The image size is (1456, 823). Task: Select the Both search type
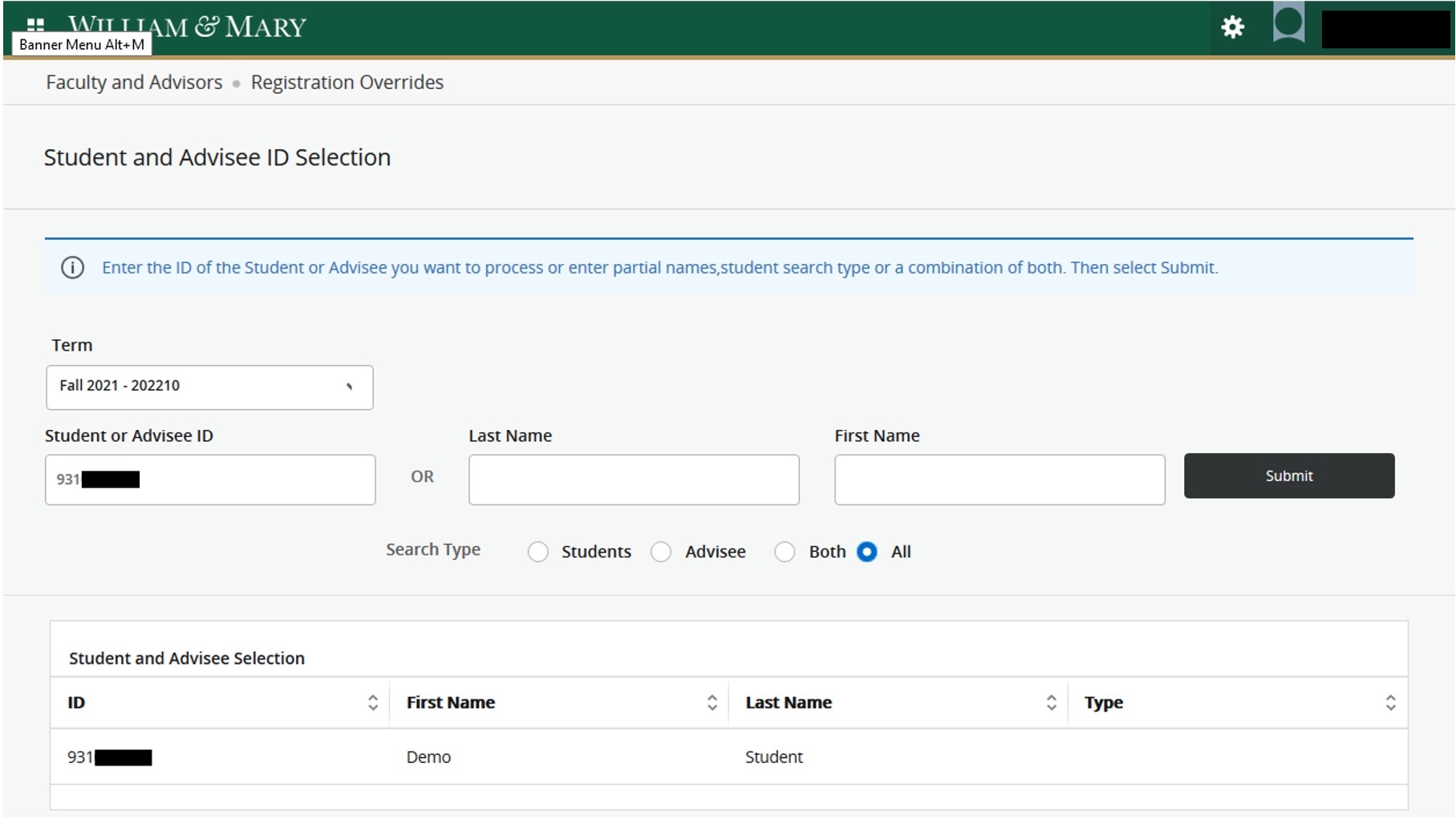click(x=785, y=552)
